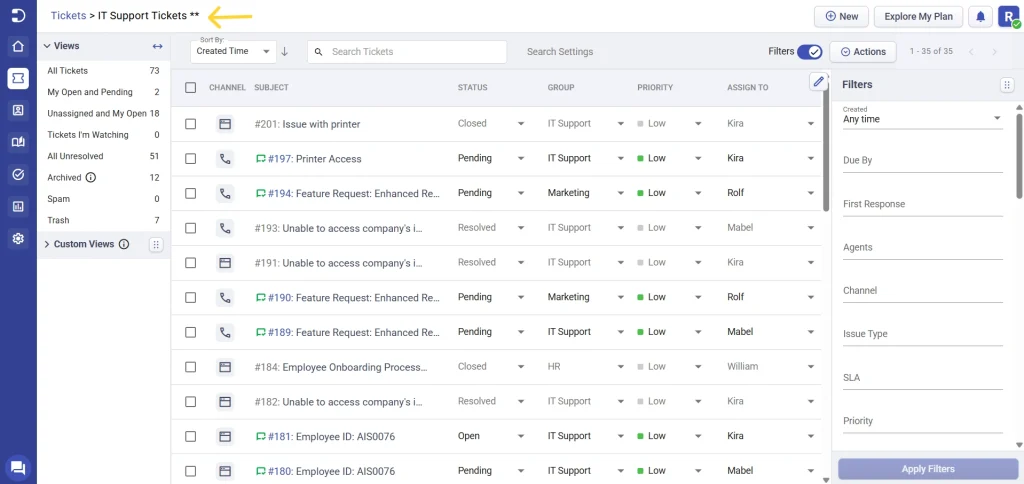Click the Agents filter field

click(x=922, y=248)
